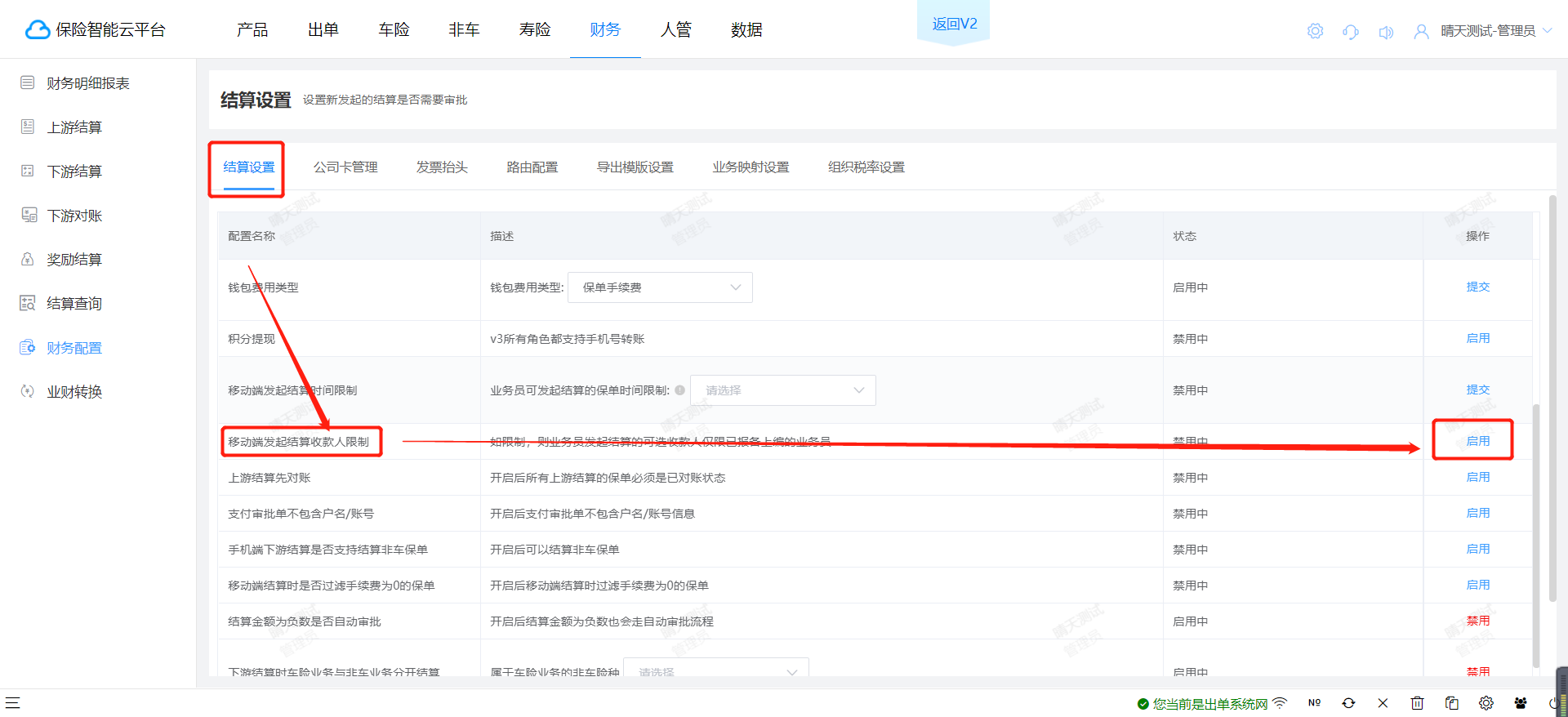Open the 保单时间限制 请选择 dropdown

(x=783, y=390)
